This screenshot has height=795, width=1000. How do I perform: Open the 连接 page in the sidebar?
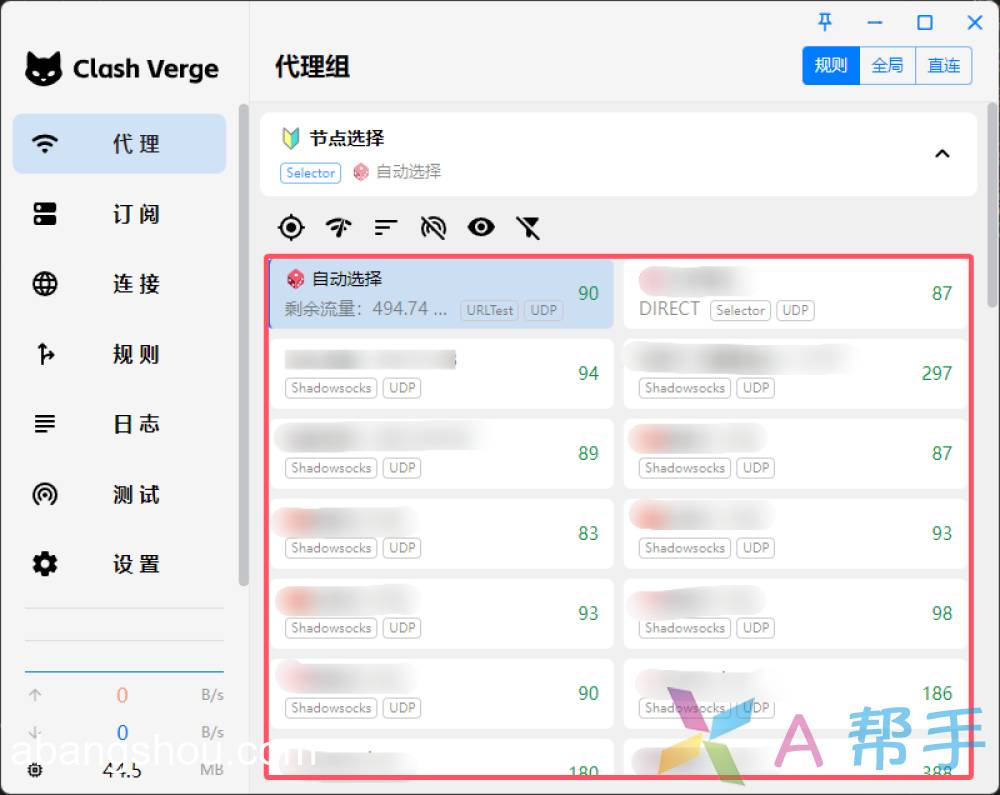pyautogui.click(x=119, y=284)
